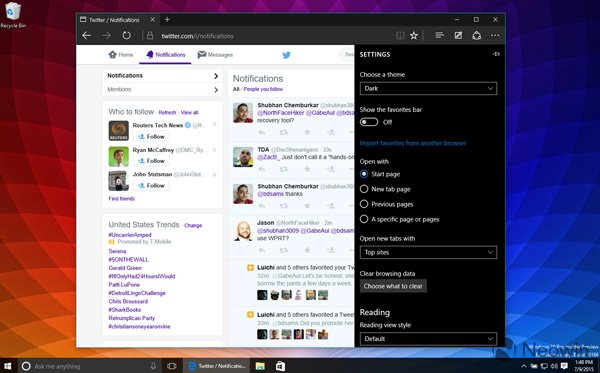Open the #SONTHEWALL trend
The image size is (600, 373).
pos(128,259)
